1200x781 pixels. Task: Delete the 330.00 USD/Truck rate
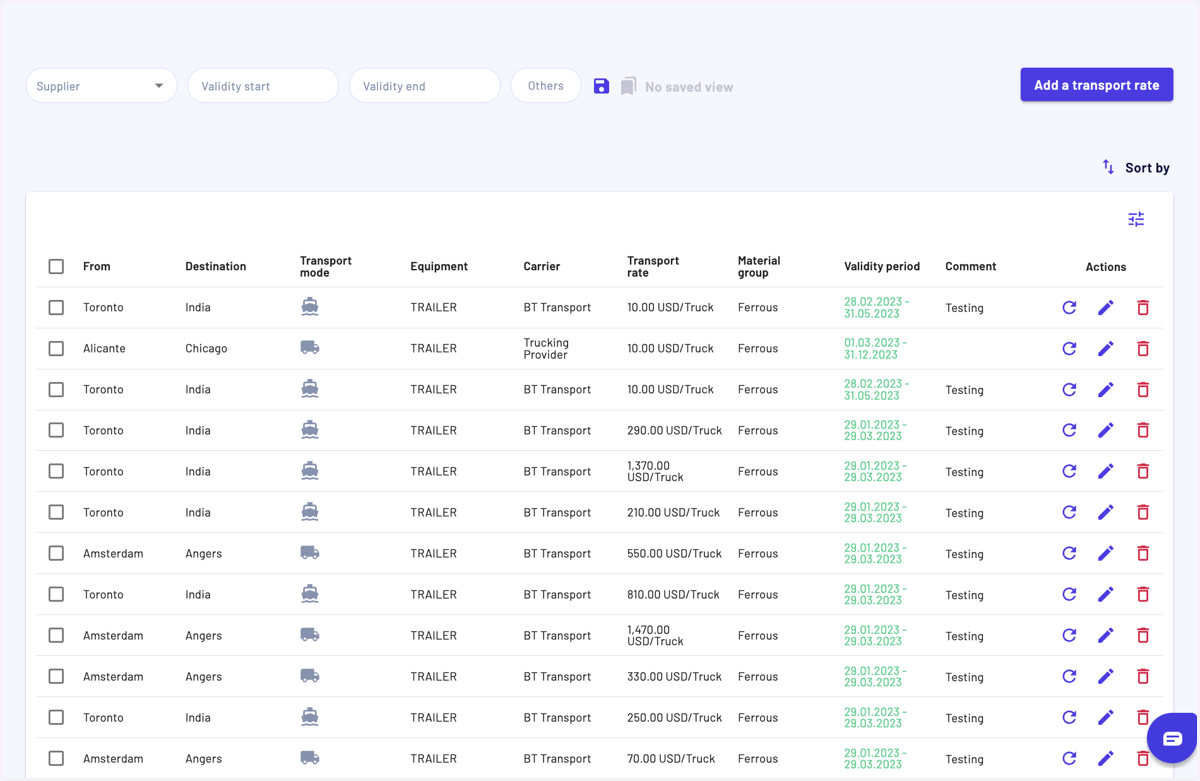point(1143,676)
